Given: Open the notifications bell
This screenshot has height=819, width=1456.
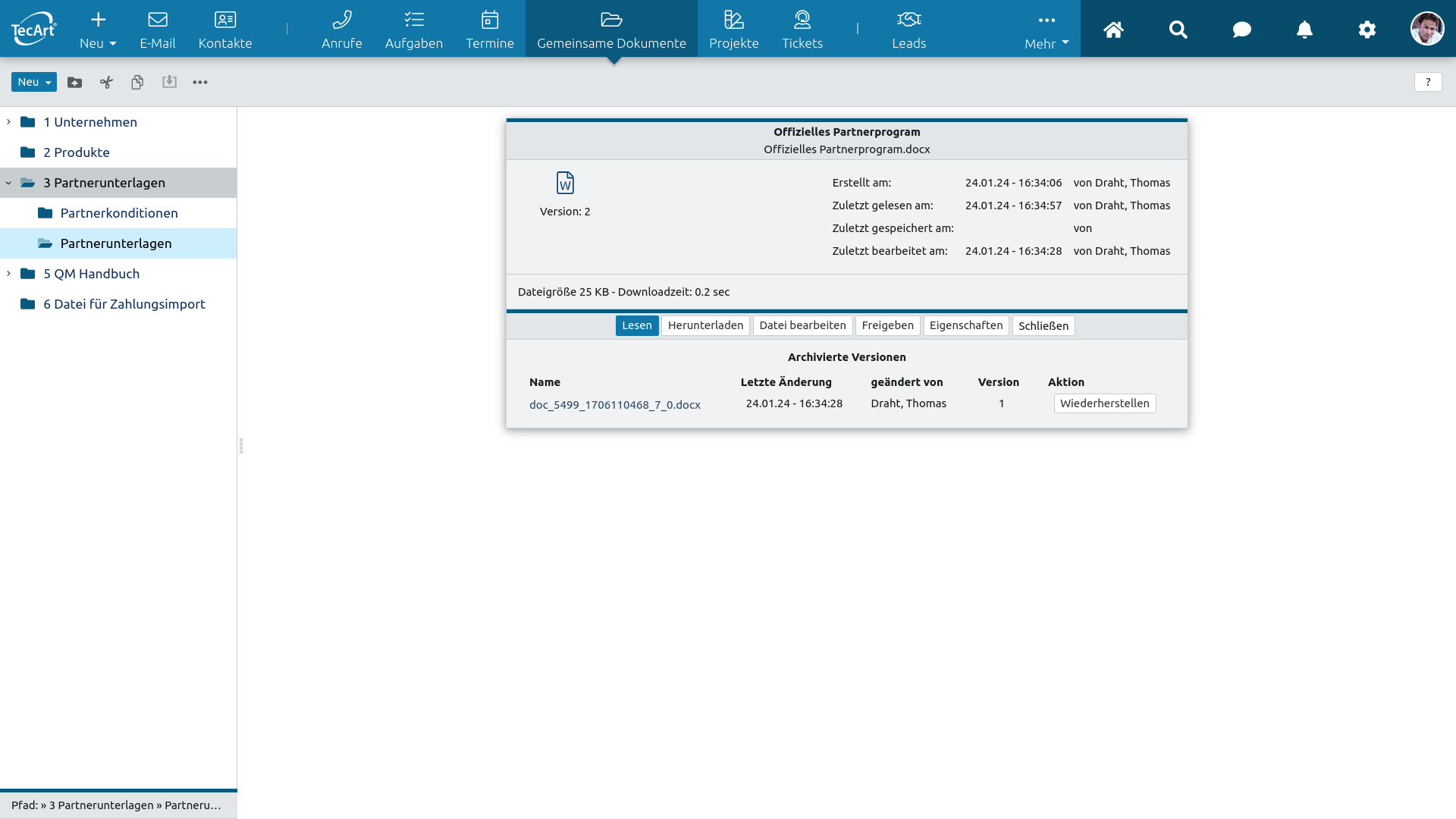Looking at the screenshot, I should tap(1304, 30).
